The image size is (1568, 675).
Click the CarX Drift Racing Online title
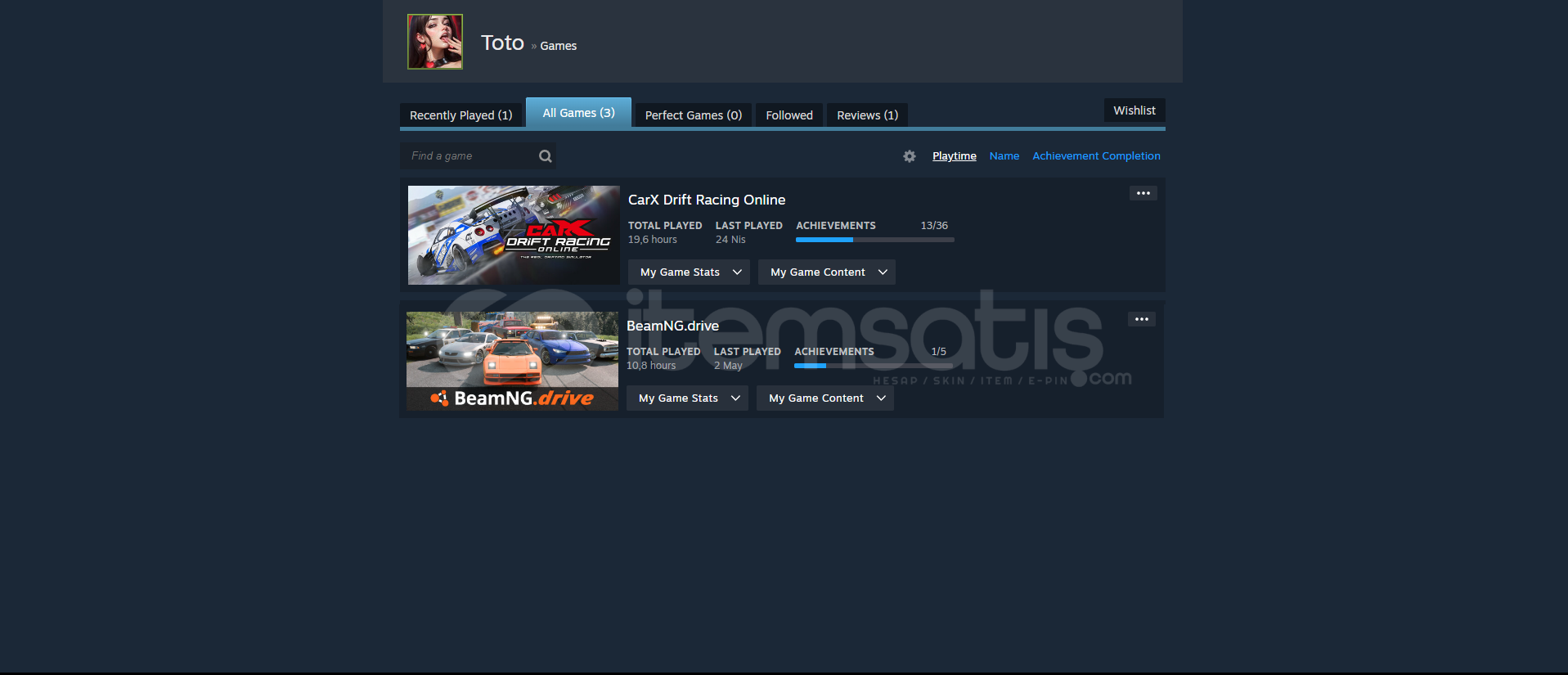[x=707, y=200]
